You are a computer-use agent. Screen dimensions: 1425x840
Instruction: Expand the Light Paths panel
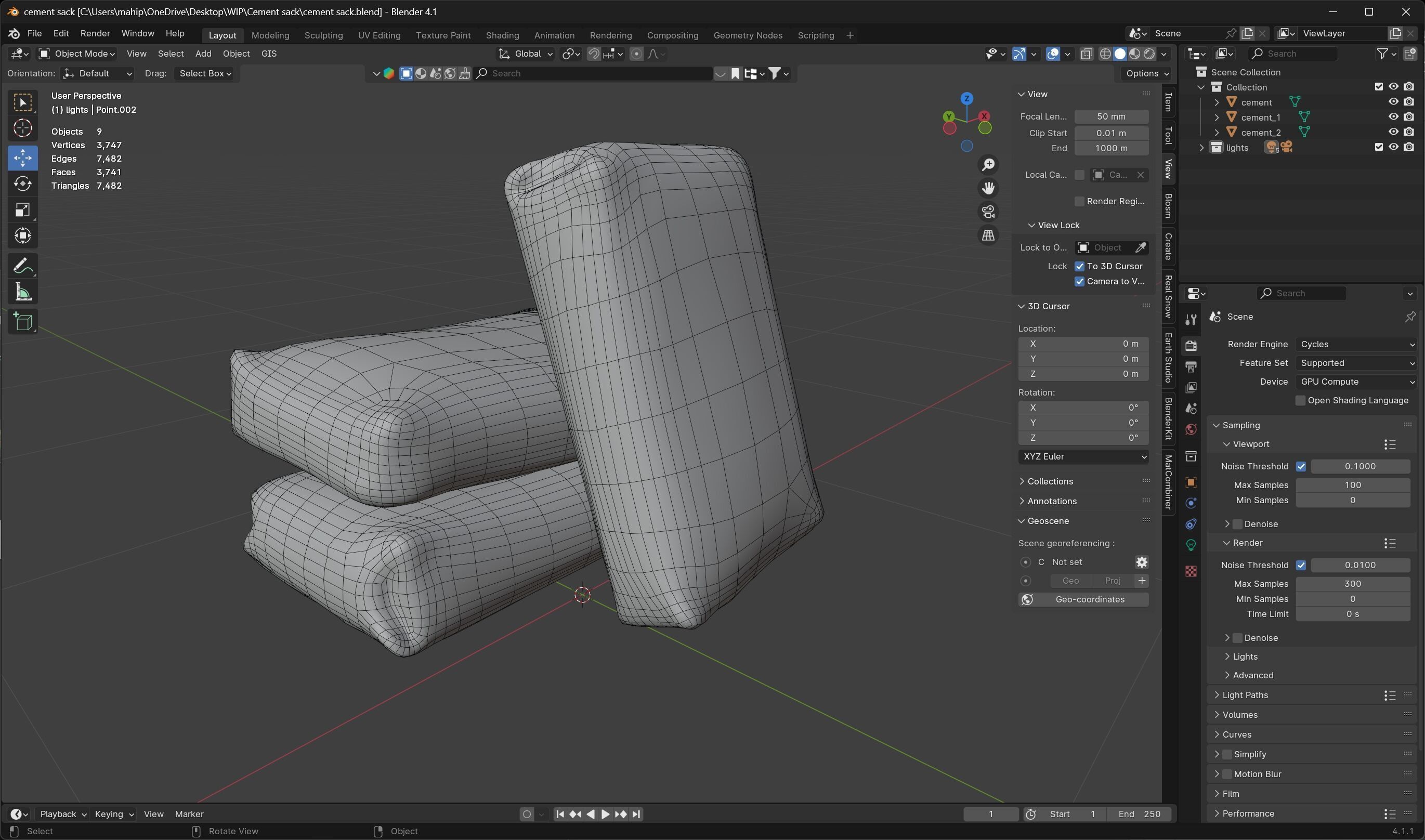[1245, 694]
